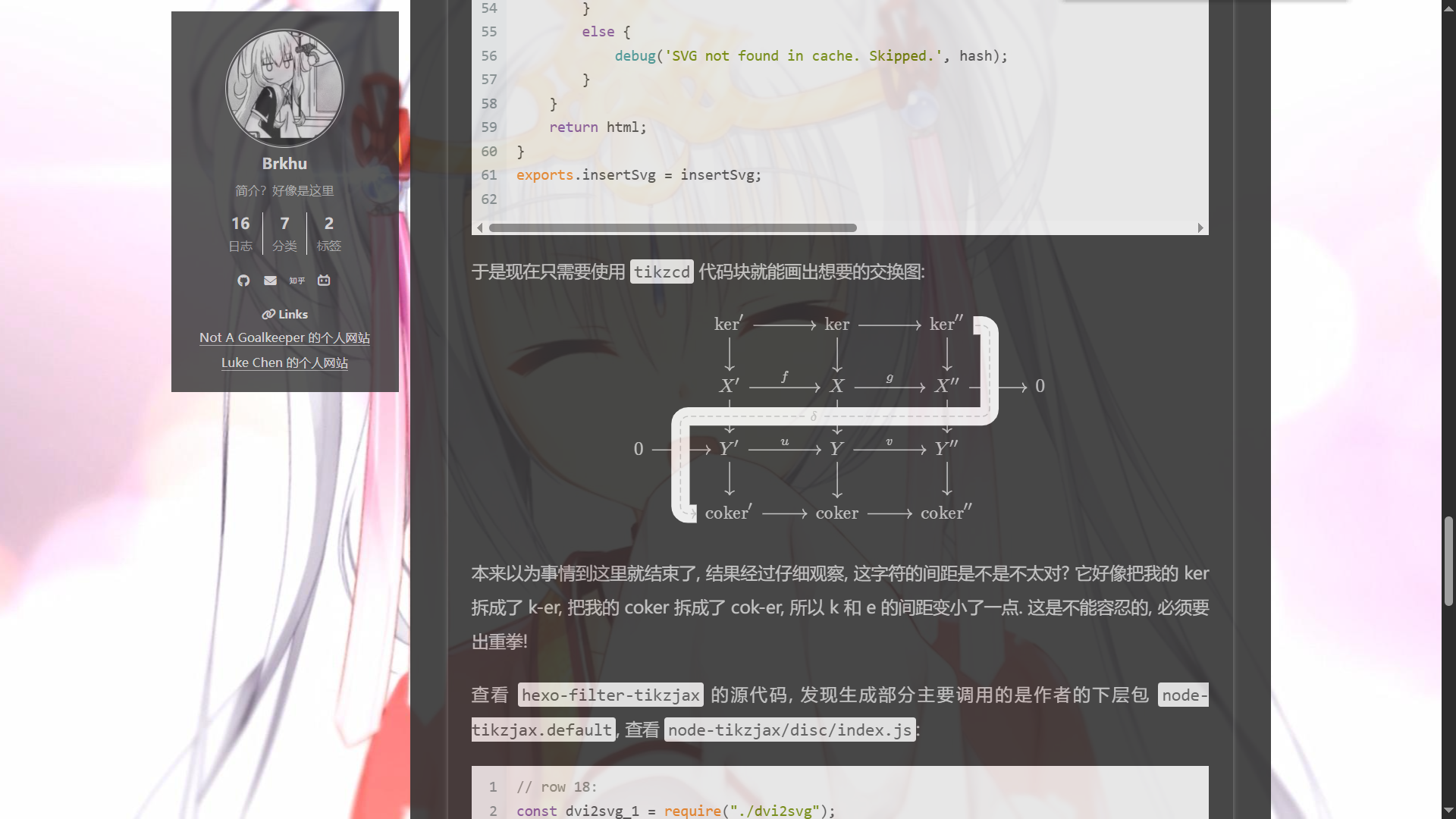Open the 2 标签 tags page

tap(328, 233)
